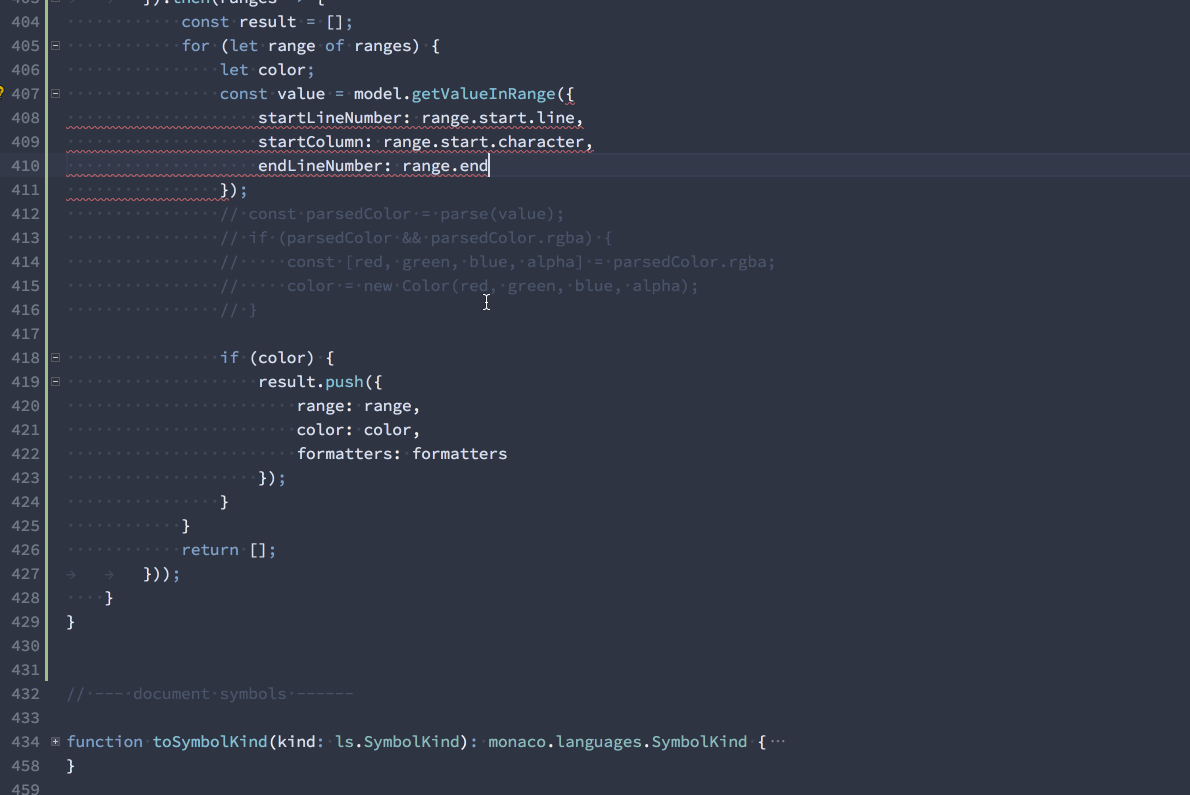The height and width of the screenshot is (795, 1190).
Task: Click line number 404 in the gutter
Action: coord(25,22)
